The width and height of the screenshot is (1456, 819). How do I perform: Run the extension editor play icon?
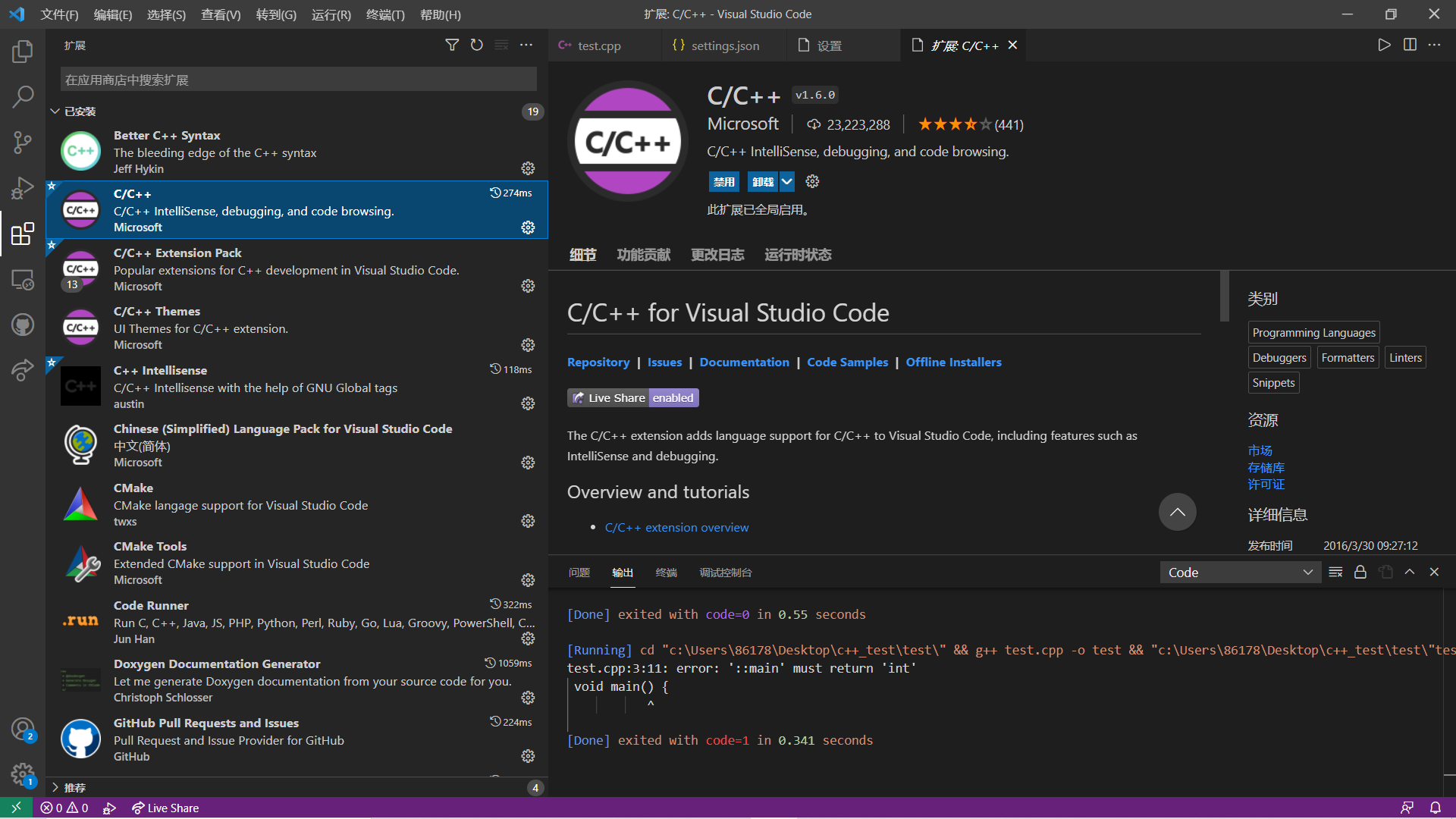pos(1384,45)
